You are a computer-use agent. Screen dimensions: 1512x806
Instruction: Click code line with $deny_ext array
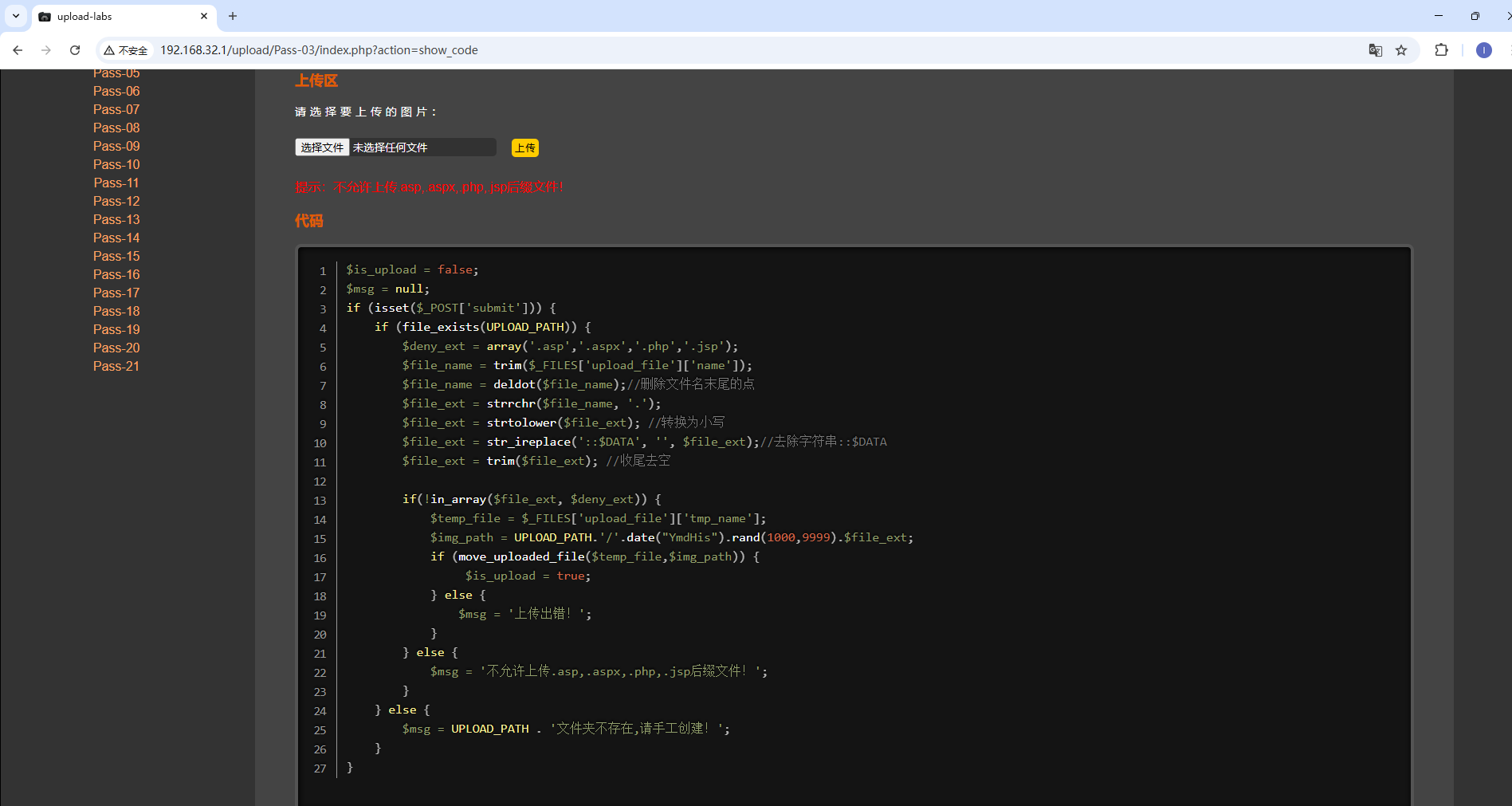click(570, 346)
